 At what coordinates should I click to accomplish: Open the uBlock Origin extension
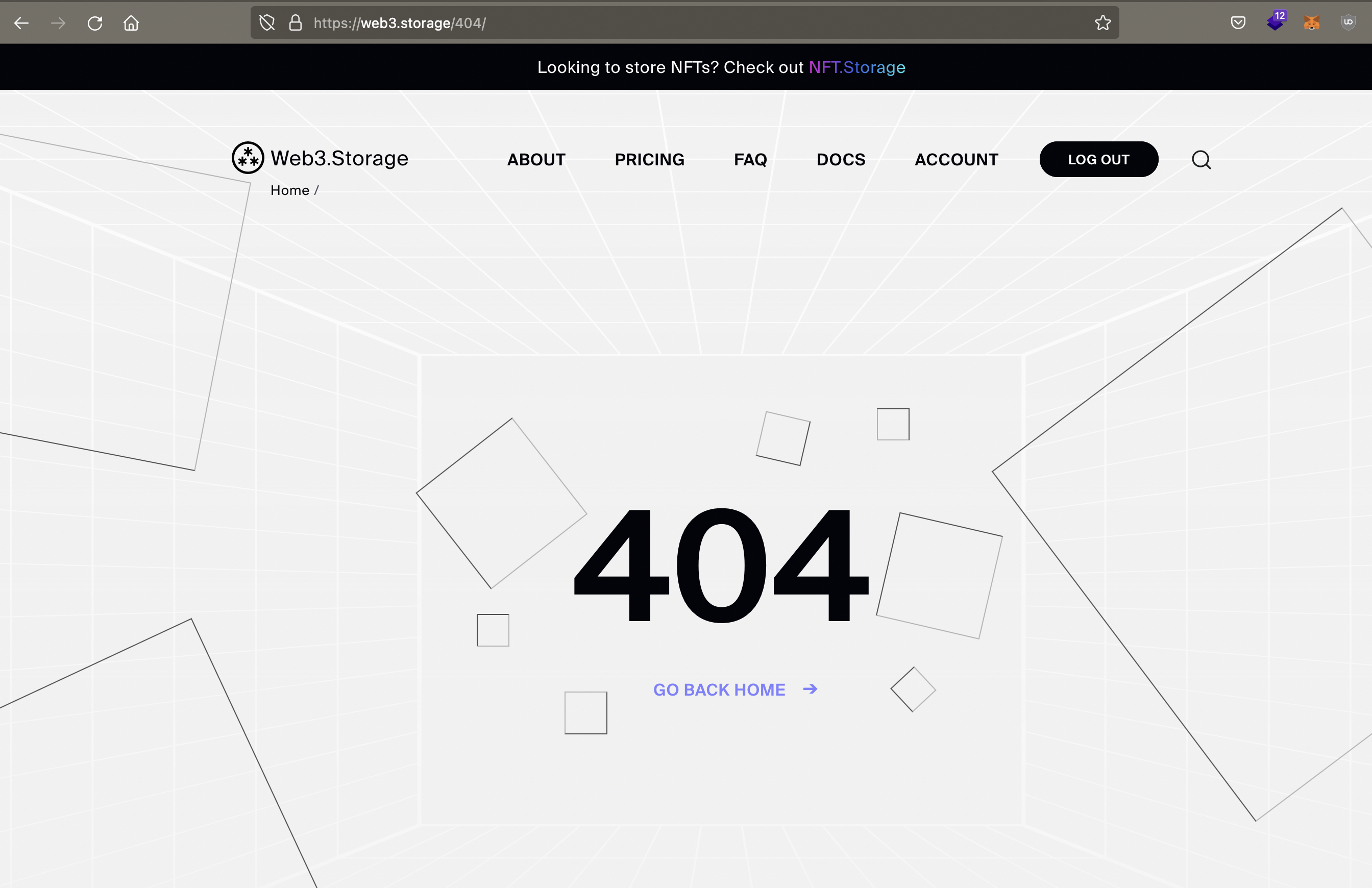coord(1348,23)
